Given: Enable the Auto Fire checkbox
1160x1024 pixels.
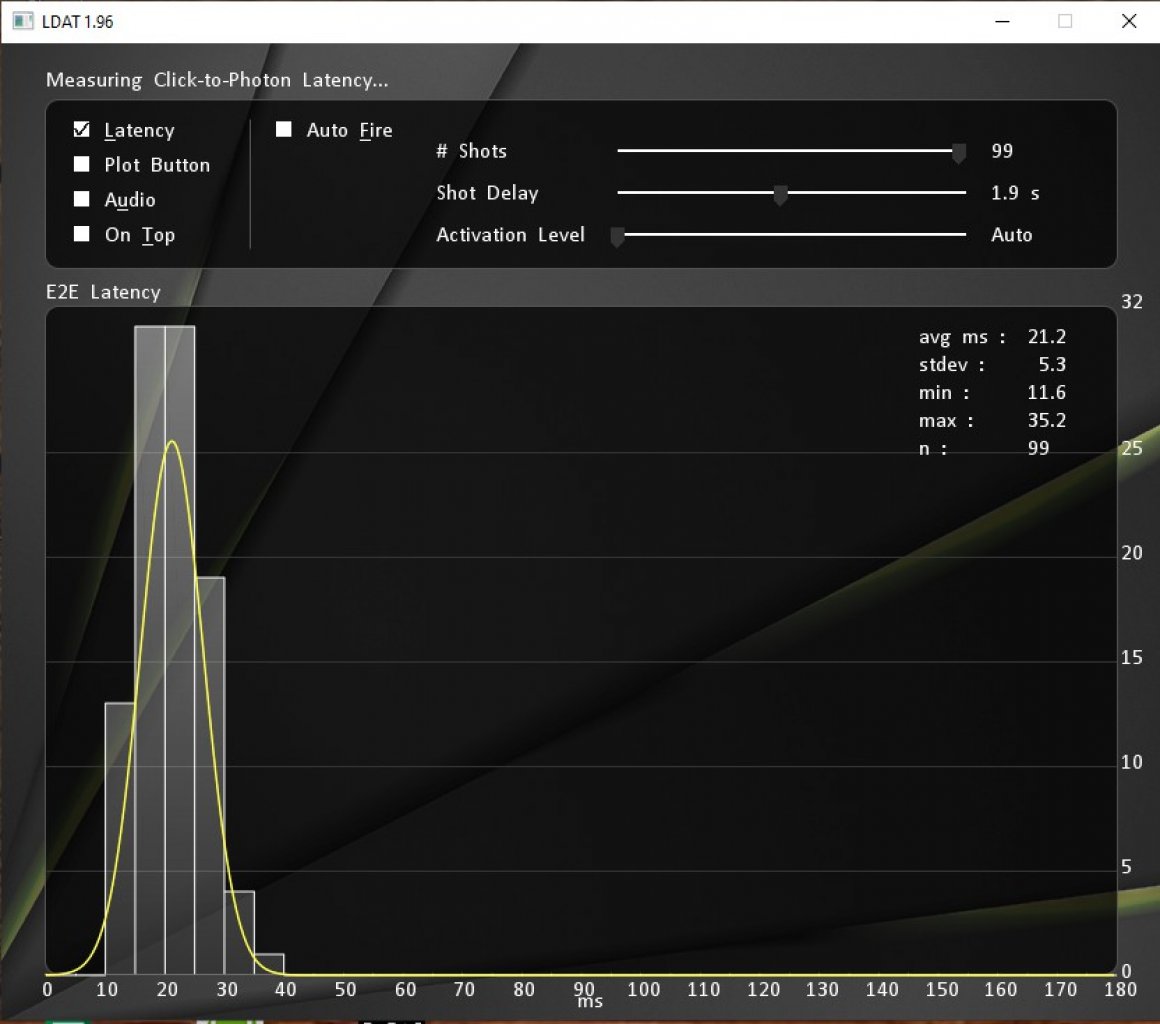Looking at the screenshot, I should click(x=283, y=129).
